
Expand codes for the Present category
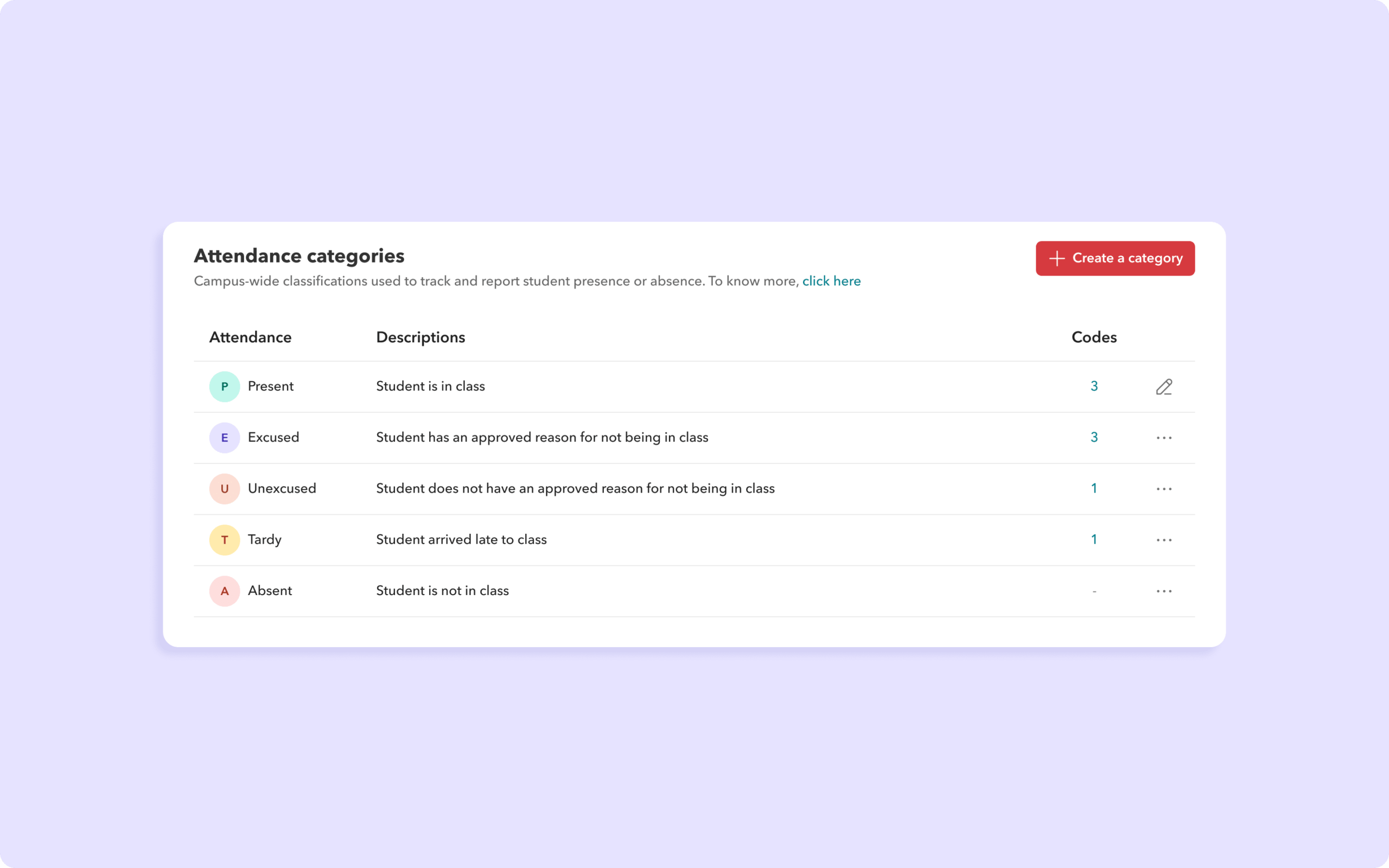1094,386
